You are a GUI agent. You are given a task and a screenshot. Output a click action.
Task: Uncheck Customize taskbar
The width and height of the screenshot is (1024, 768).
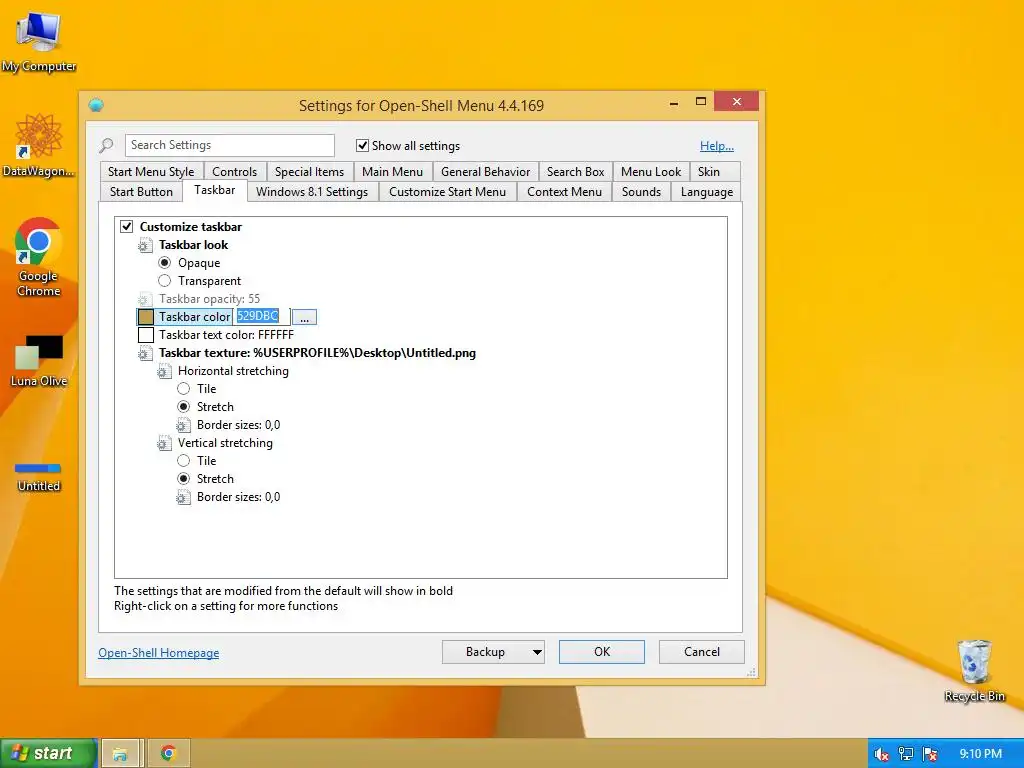[127, 227]
